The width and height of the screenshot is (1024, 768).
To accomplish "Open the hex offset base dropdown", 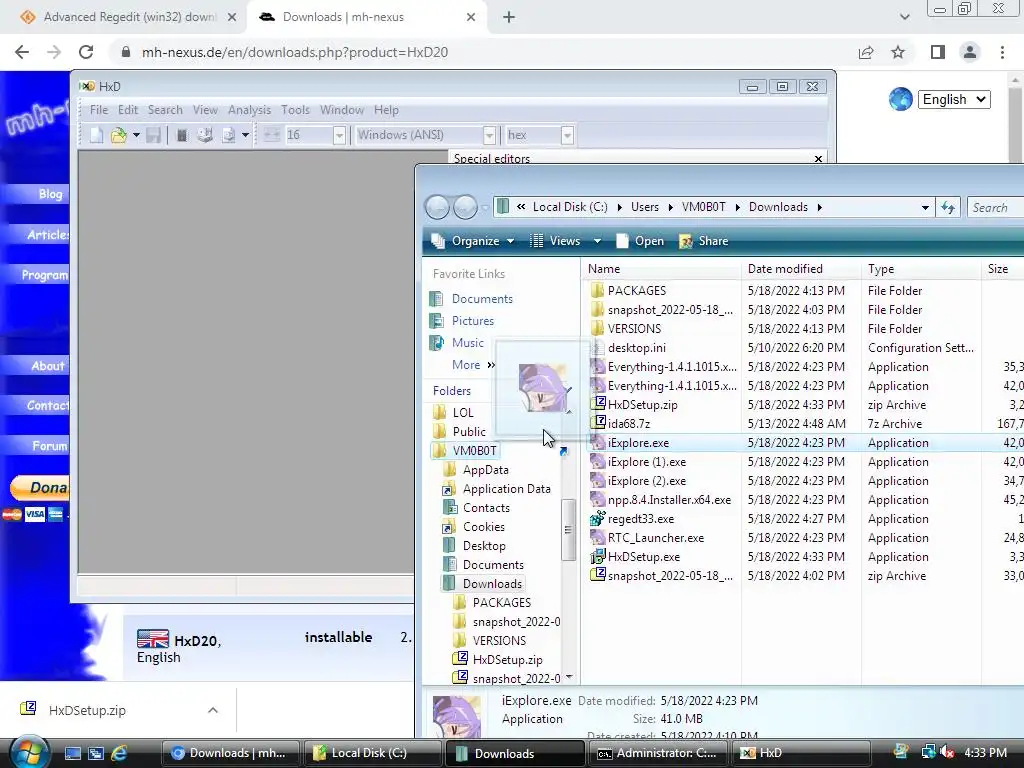I will [567, 135].
